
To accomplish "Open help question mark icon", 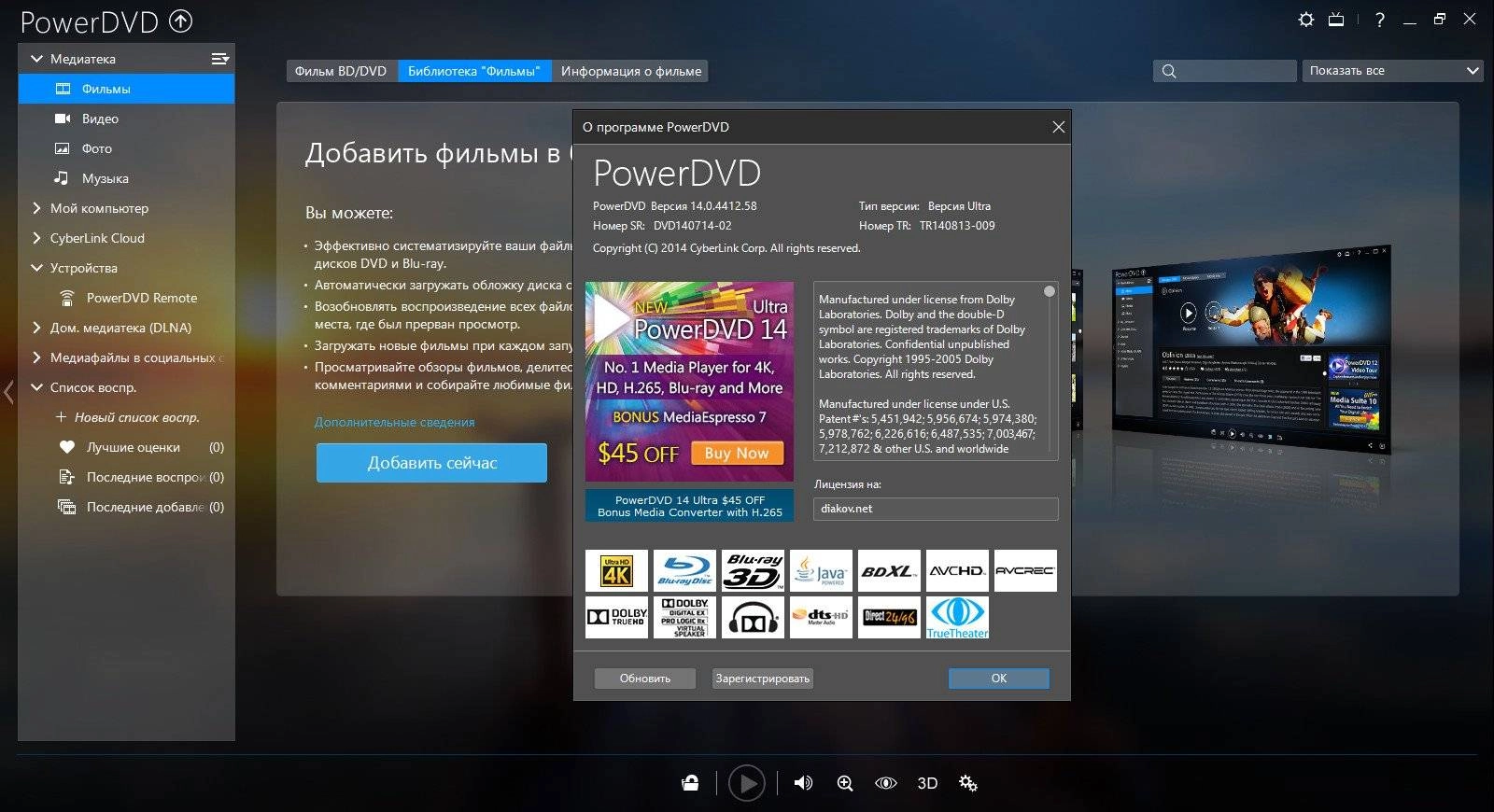I will point(1380,20).
